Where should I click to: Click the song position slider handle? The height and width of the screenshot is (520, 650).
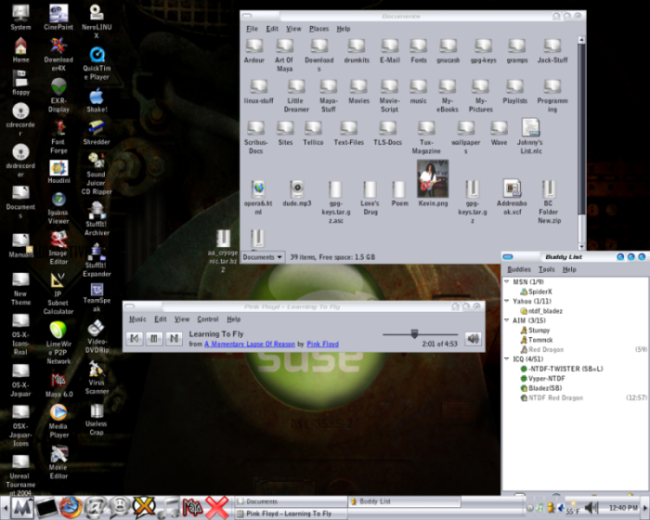click(414, 333)
